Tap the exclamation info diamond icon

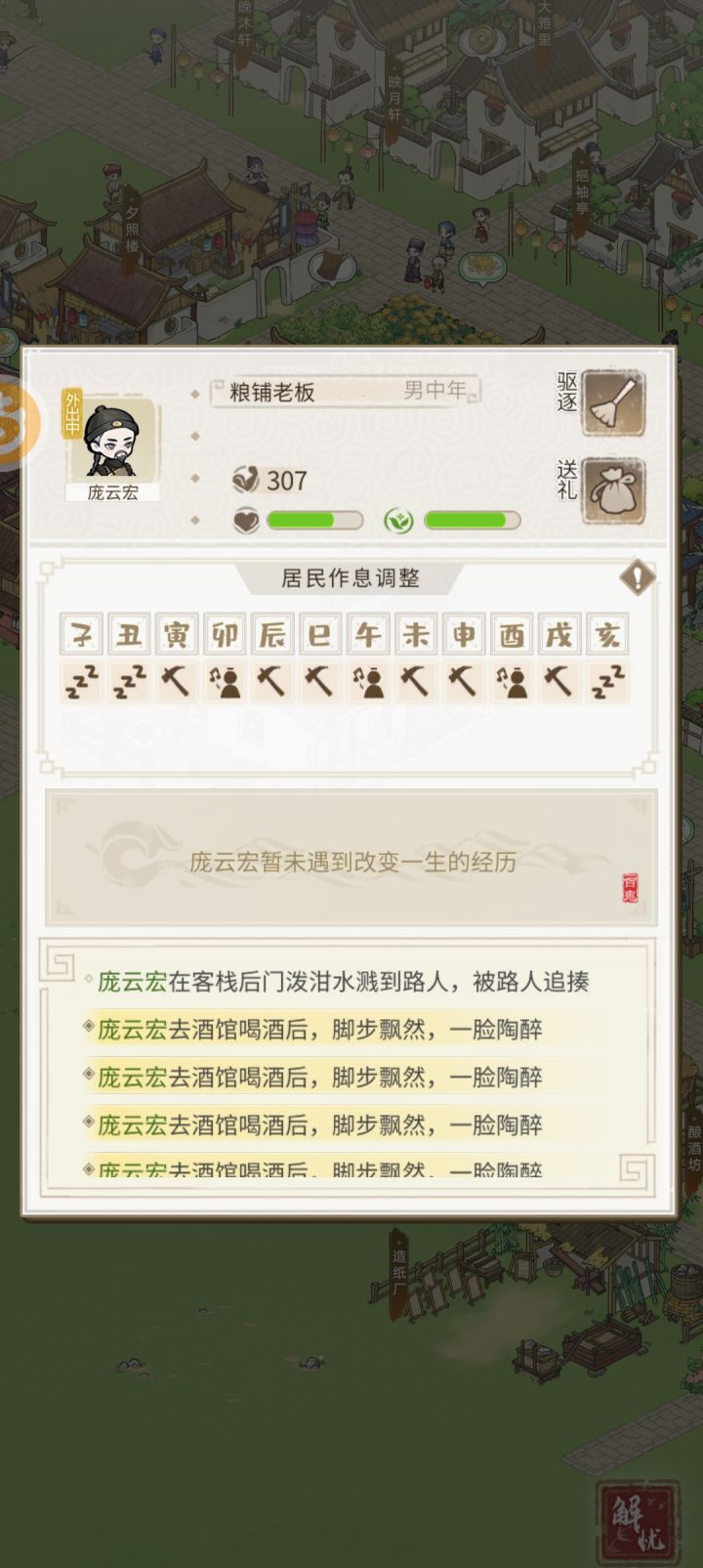pos(638,576)
